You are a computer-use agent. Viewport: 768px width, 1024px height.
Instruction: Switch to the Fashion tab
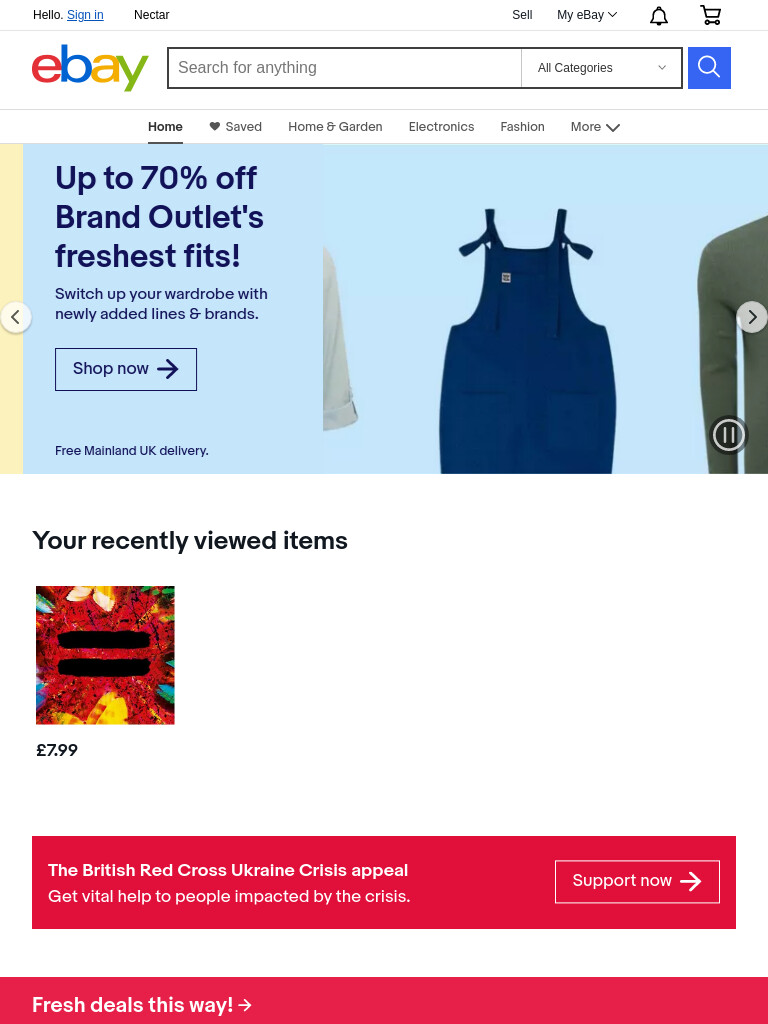coord(522,127)
